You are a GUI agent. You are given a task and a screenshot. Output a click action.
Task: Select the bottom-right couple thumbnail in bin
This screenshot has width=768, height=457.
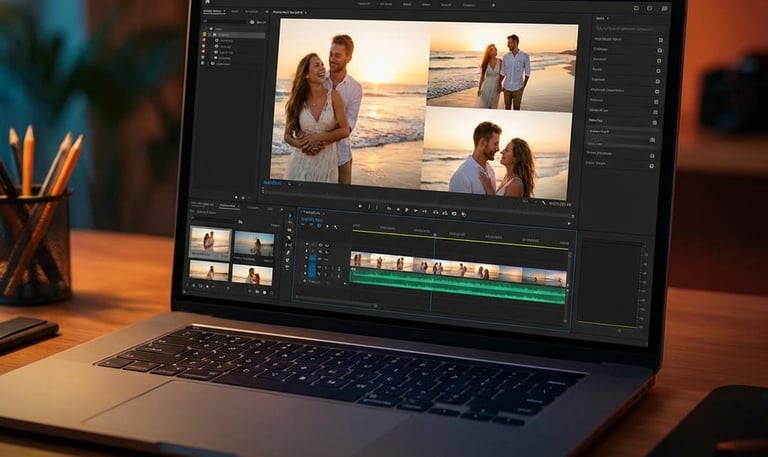[x=252, y=275]
